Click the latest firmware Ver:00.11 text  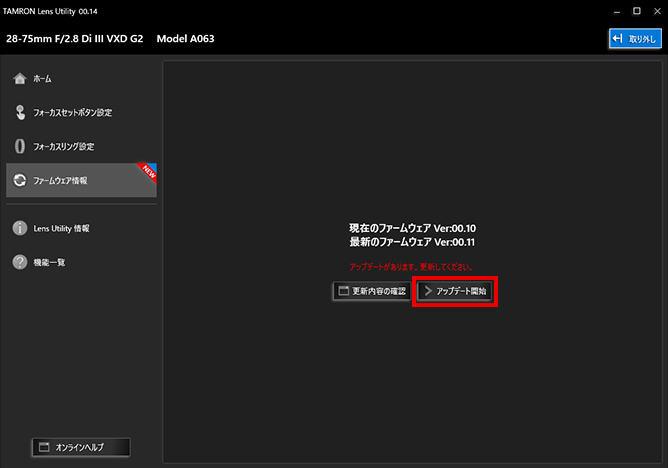[412, 242]
